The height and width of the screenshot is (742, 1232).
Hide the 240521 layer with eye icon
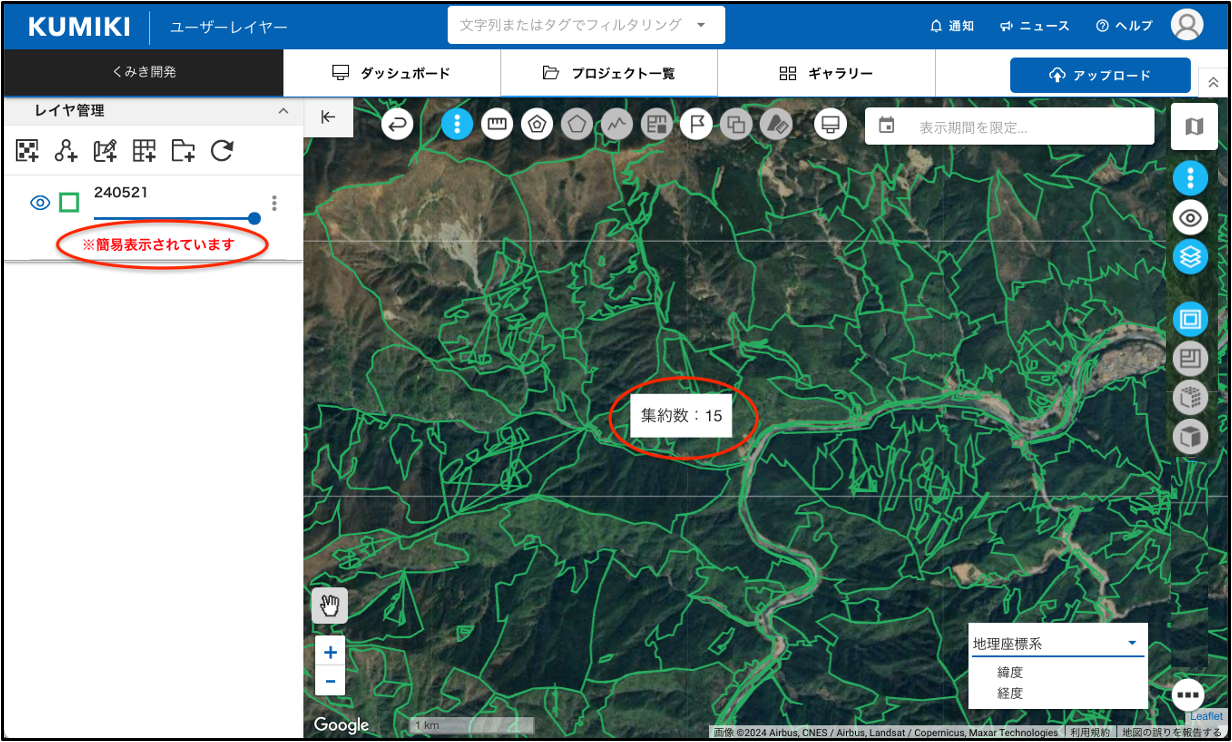coord(40,203)
